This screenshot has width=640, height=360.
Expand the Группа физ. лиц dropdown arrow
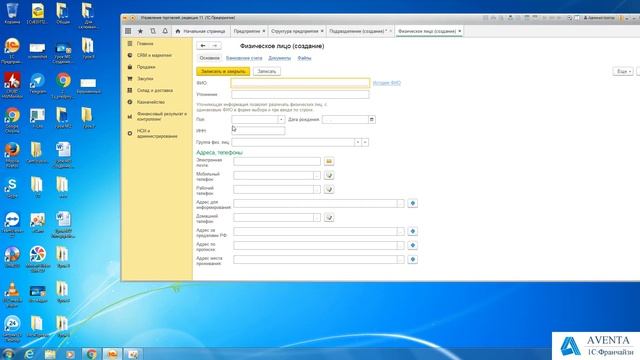click(x=358, y=142)
